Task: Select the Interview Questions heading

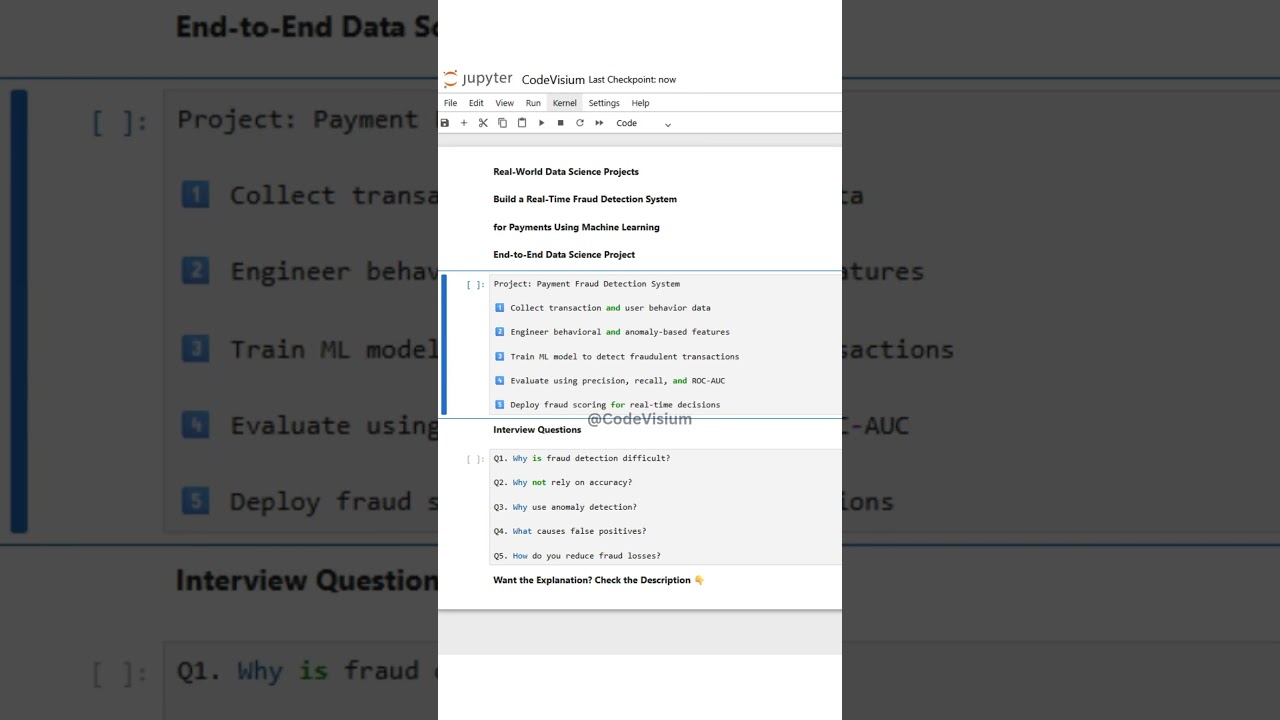Action: coord(537,430)
